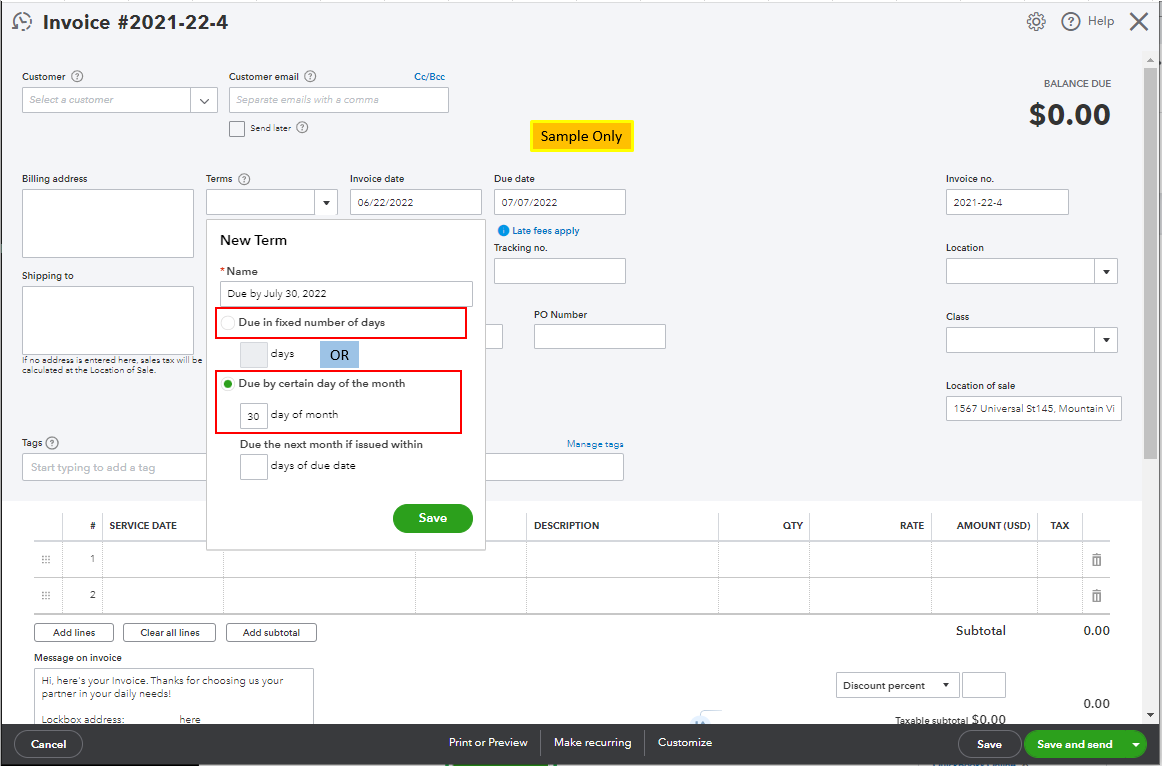Click the Invoice date field
The image size is (1162, 766).
[x=415, y=202]
